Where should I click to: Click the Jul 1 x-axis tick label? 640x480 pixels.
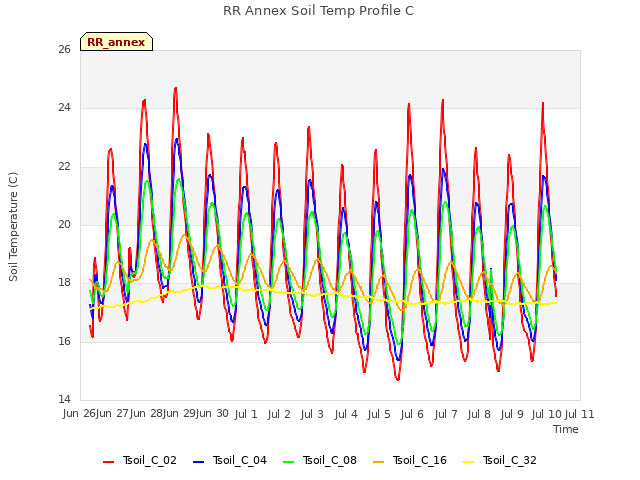[x=246, y=414]
